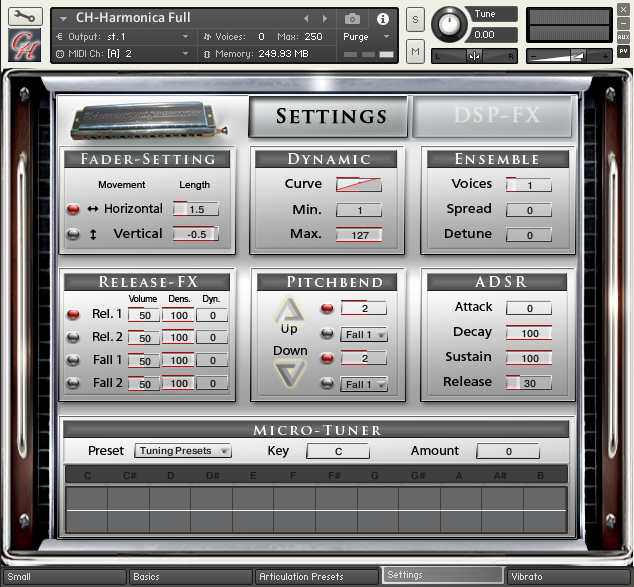Click the Micro-Tuner Amount field
Viewport: 634px width, 587px height.
pos(508,451)
